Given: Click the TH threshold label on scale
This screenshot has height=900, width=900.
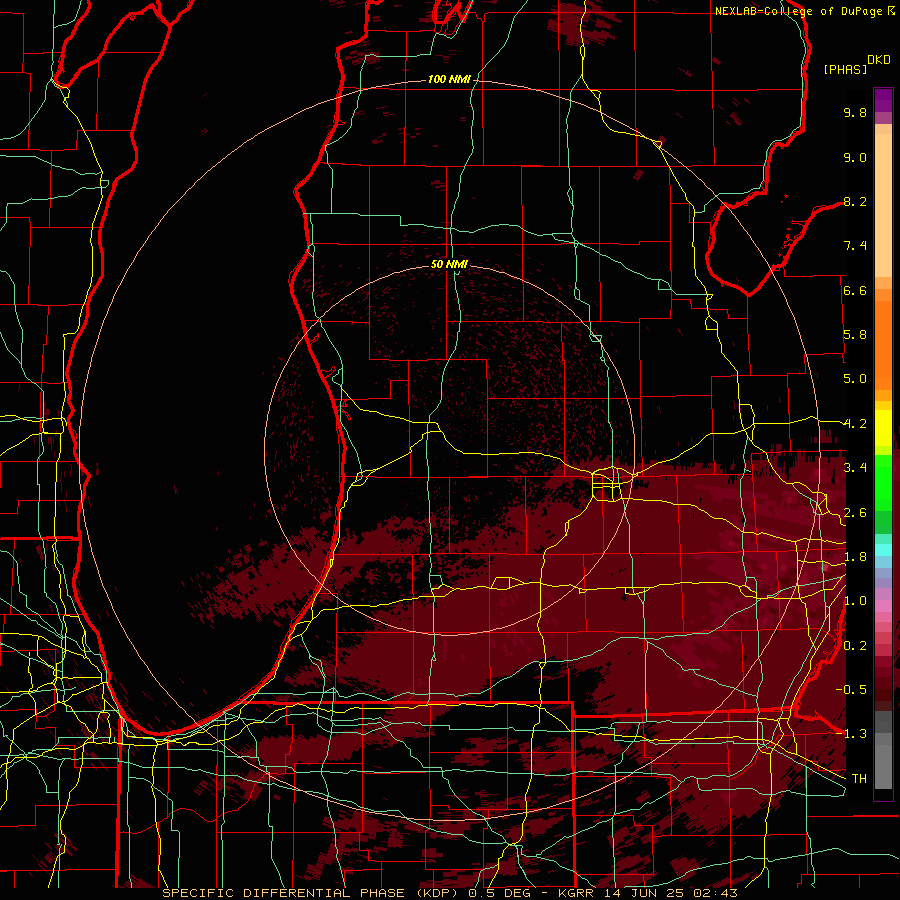Looking at the screenshot, I should coord(859,779).
